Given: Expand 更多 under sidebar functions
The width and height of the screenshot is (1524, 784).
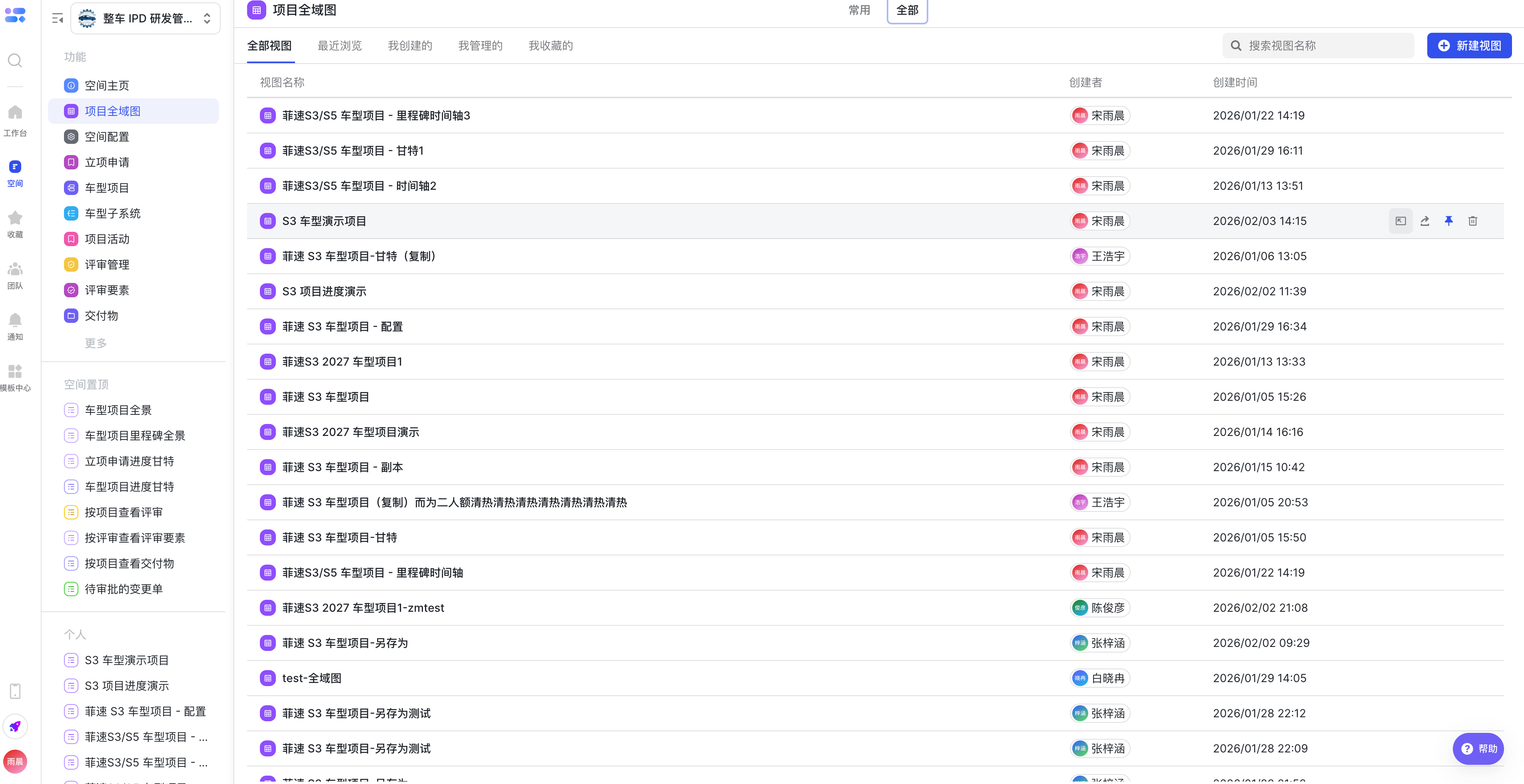Looking at the screenshot, I should (x=96, y=343).
